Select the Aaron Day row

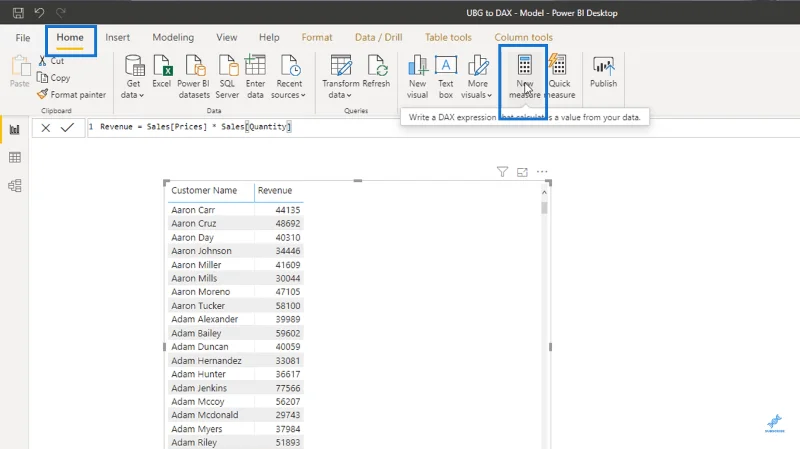click(236, 237)
